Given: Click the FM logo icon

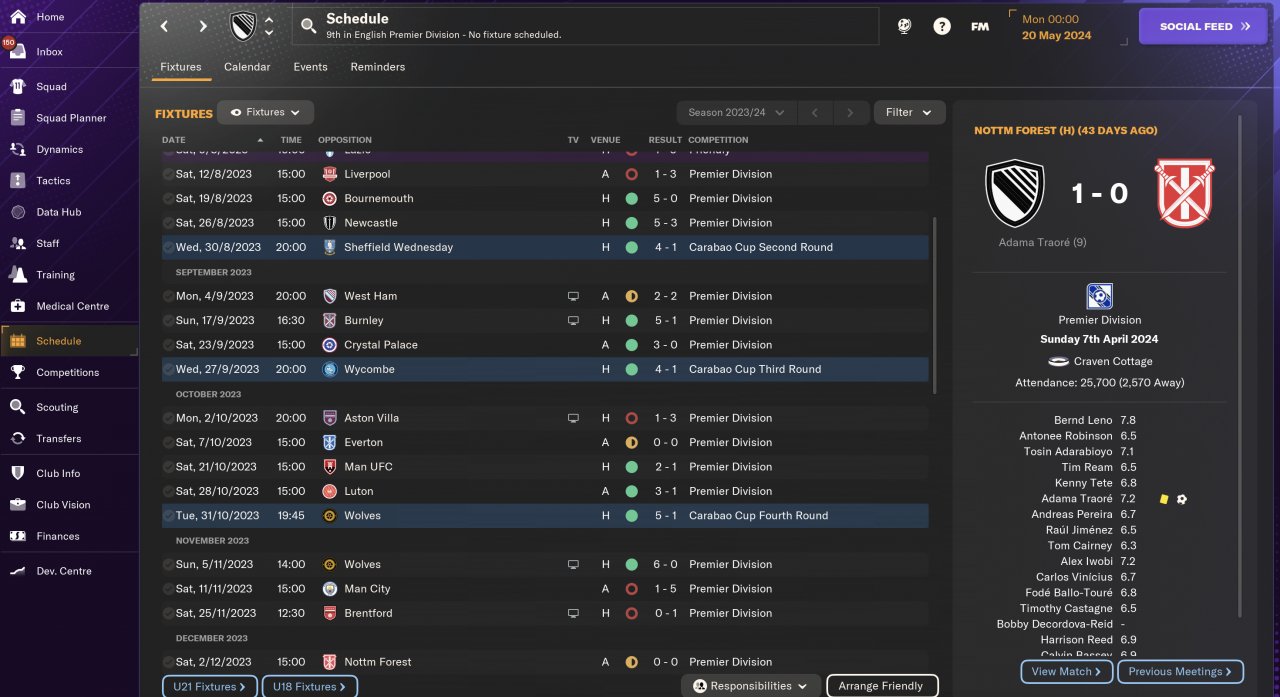Looking at the screenshot, I should click(980, 27).
